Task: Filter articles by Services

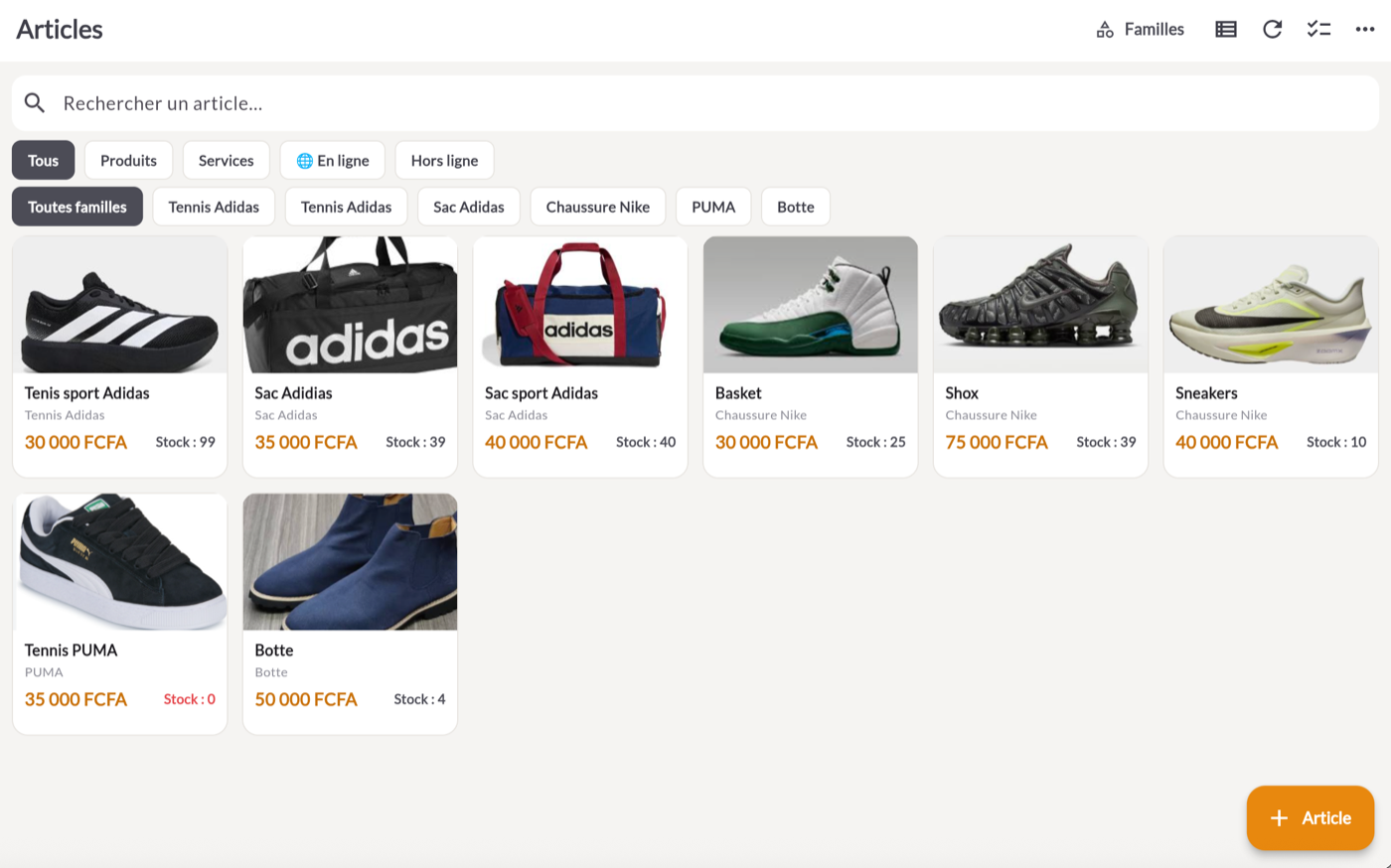Action: 227,161
